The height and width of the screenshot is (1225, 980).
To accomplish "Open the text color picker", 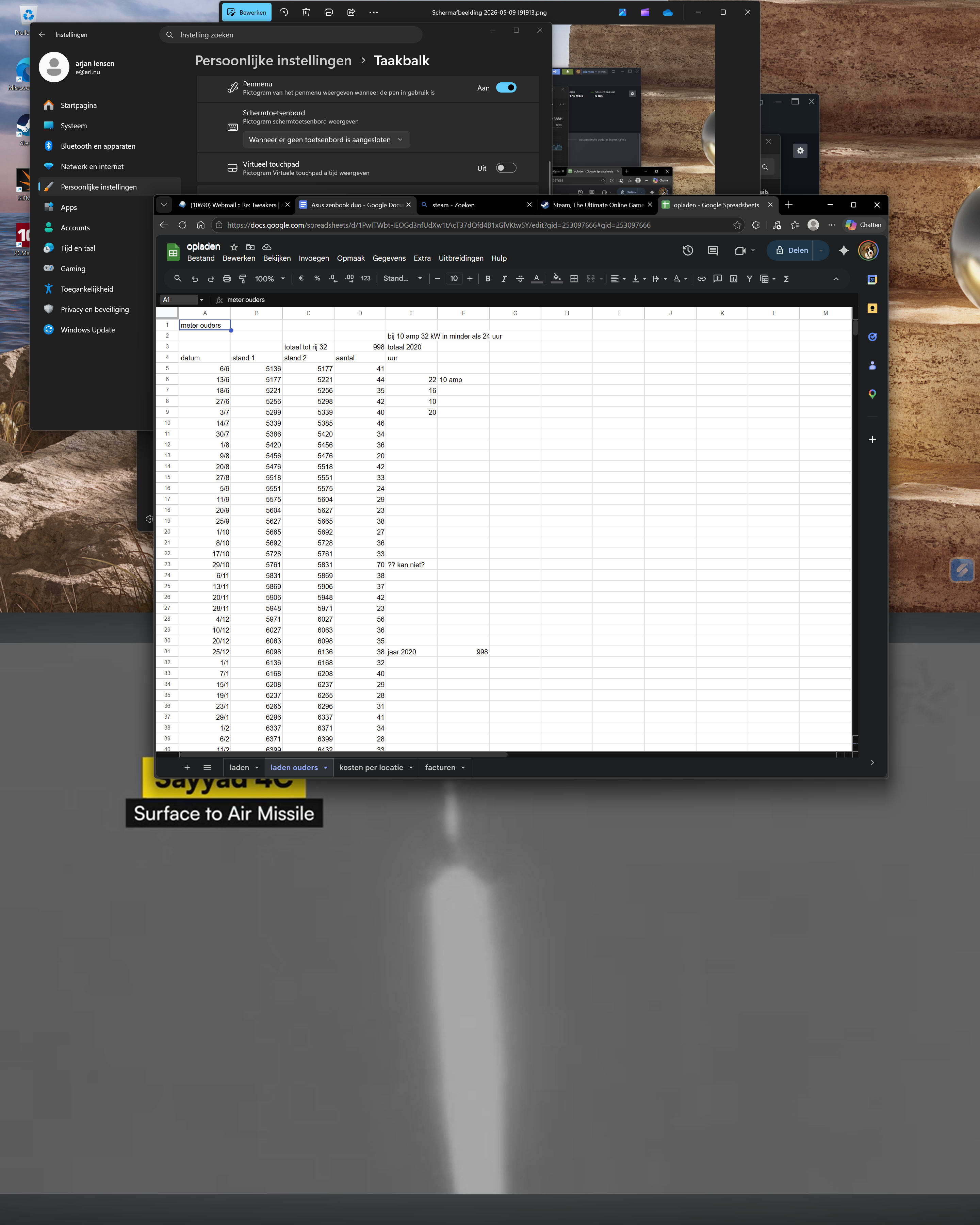I will click(536, 278).
